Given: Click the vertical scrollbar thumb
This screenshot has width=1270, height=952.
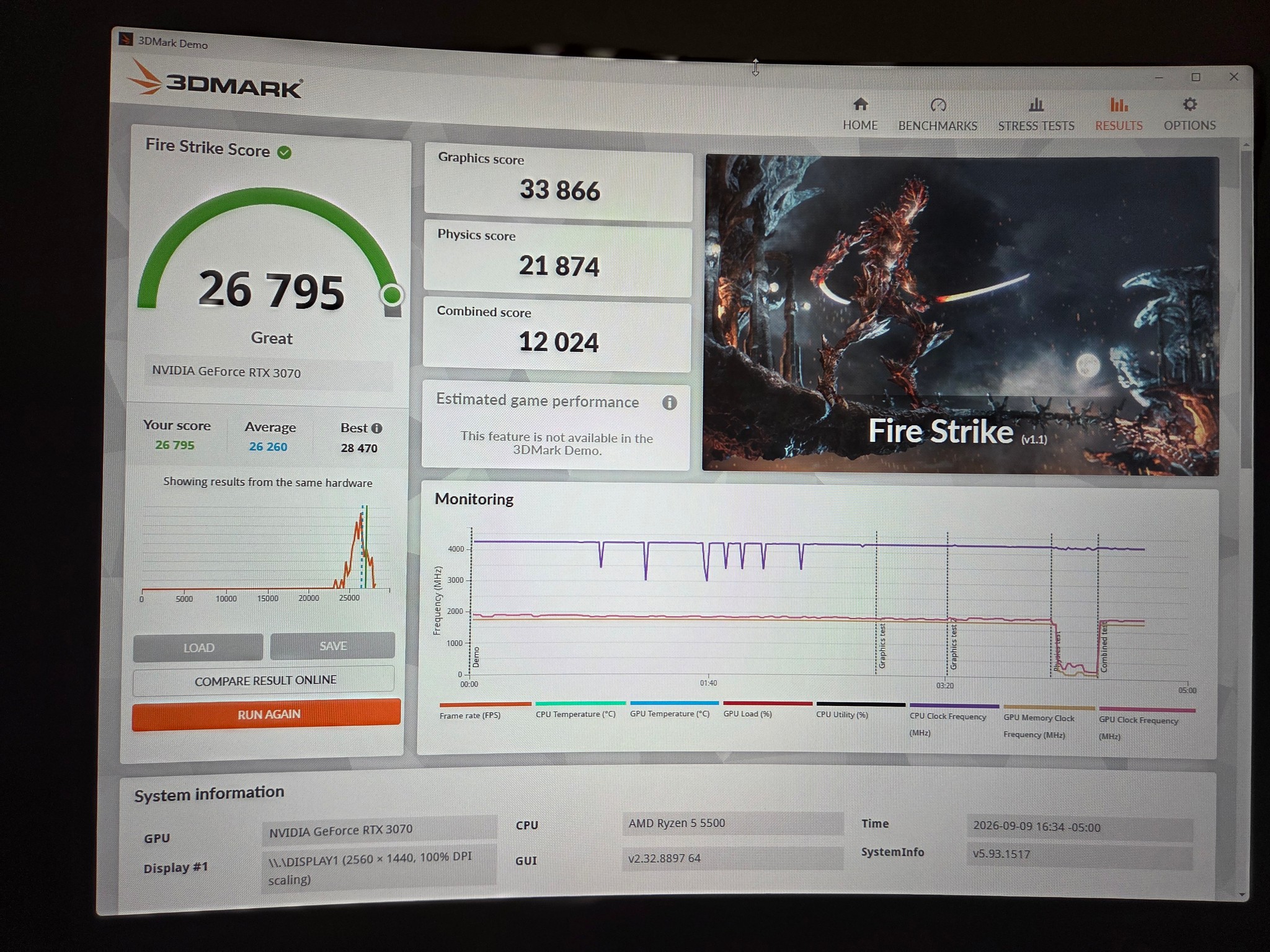Looking at the screenshot, I should point(1245,308).
